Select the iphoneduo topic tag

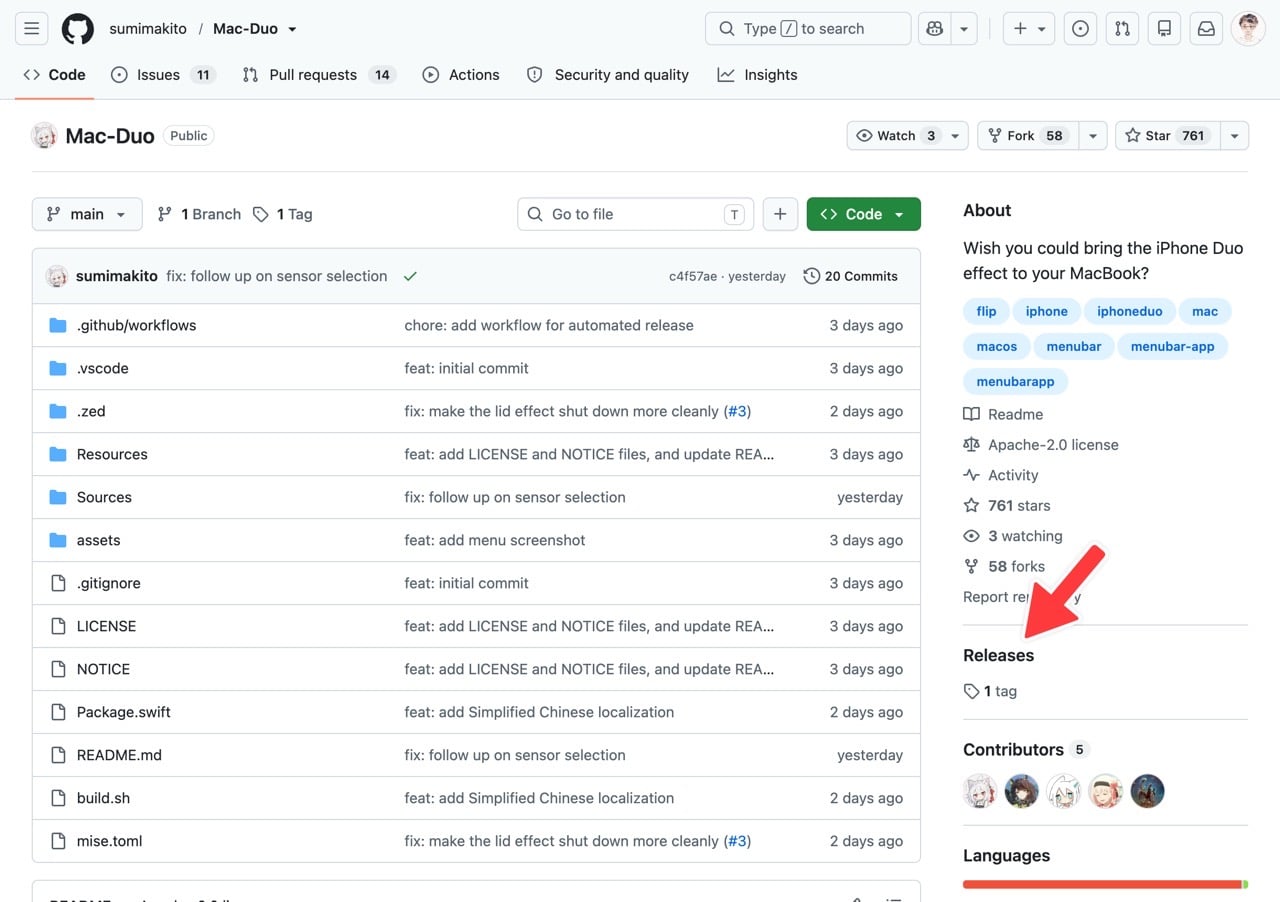[1129, 311]
